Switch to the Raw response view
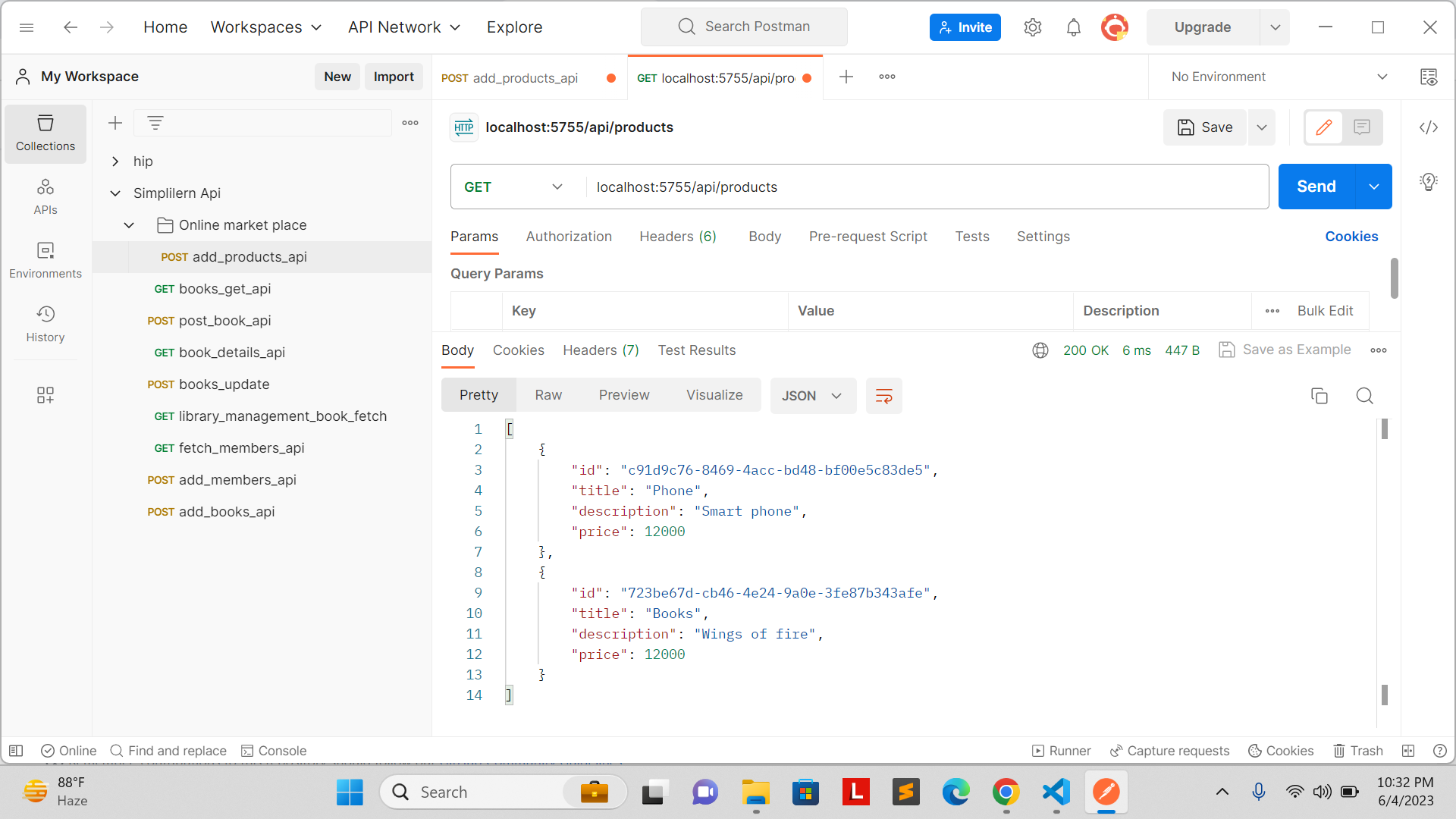The width and height of the screenshot is (1456, 819). tap(548, 394)
